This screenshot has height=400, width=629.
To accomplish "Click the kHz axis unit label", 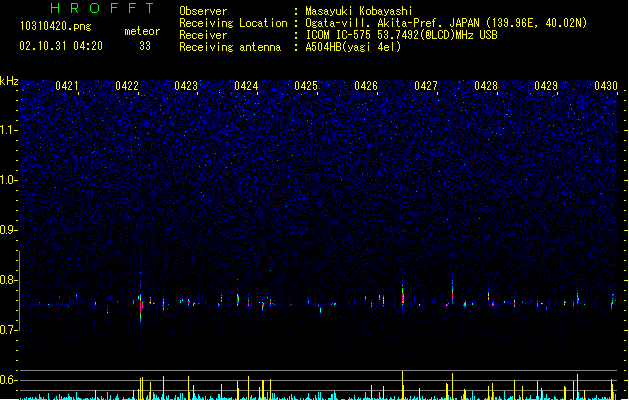I will [9, 81].
